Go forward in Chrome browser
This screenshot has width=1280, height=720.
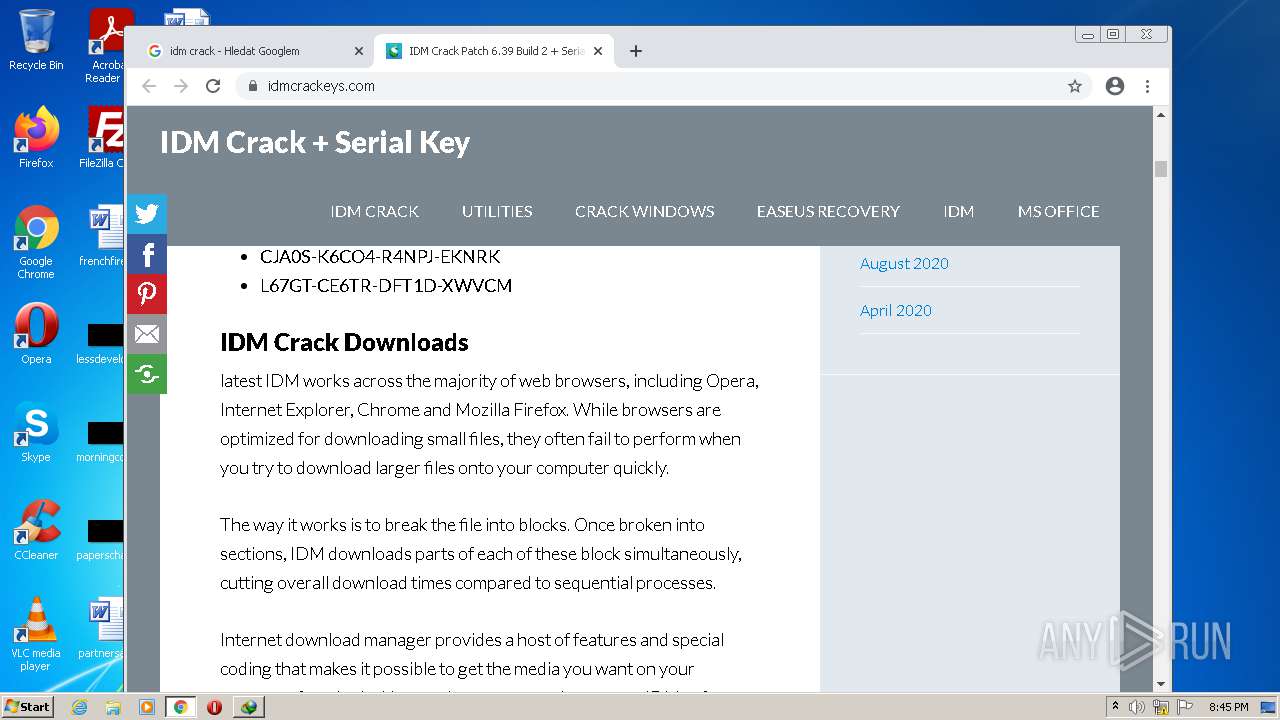[x=181, y=86]
